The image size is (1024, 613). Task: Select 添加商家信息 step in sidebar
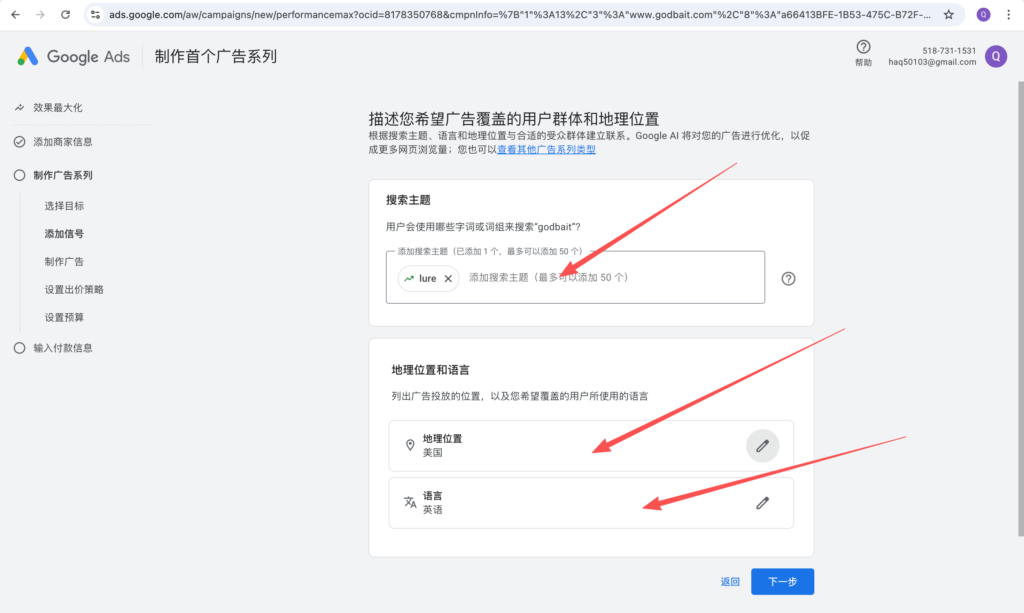[62, 142]
